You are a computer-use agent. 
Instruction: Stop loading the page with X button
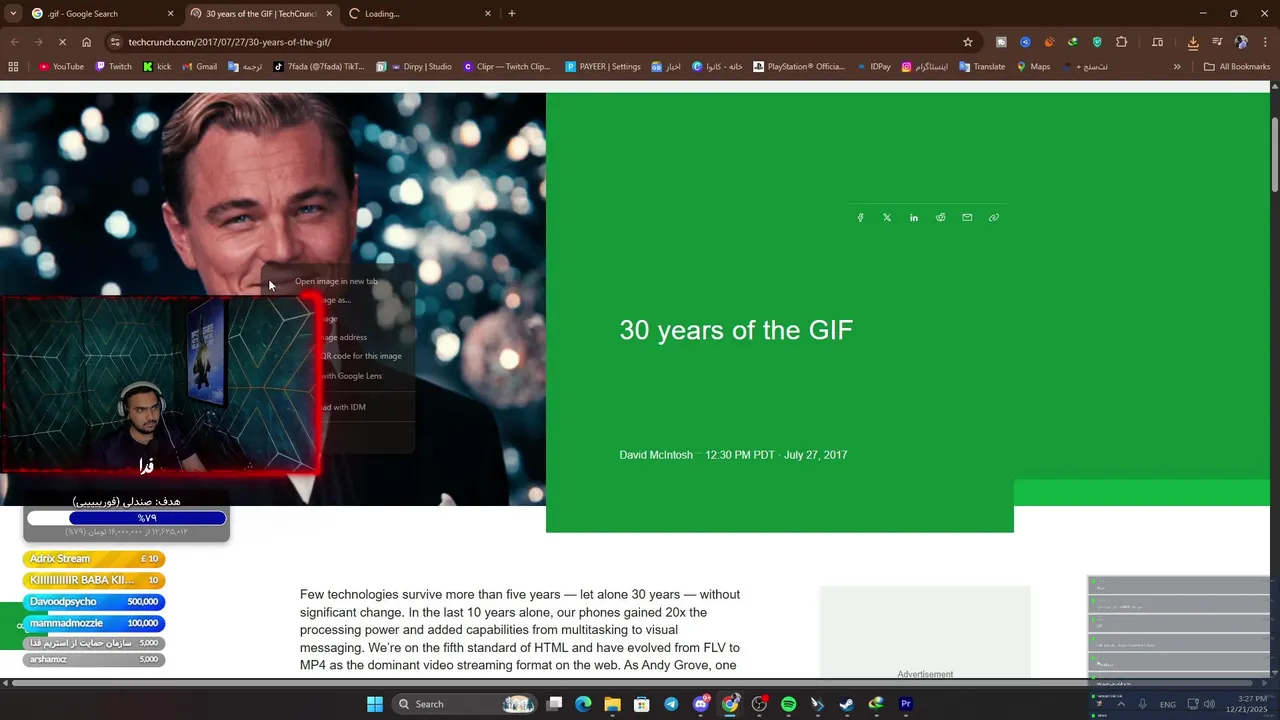(61, 42)
